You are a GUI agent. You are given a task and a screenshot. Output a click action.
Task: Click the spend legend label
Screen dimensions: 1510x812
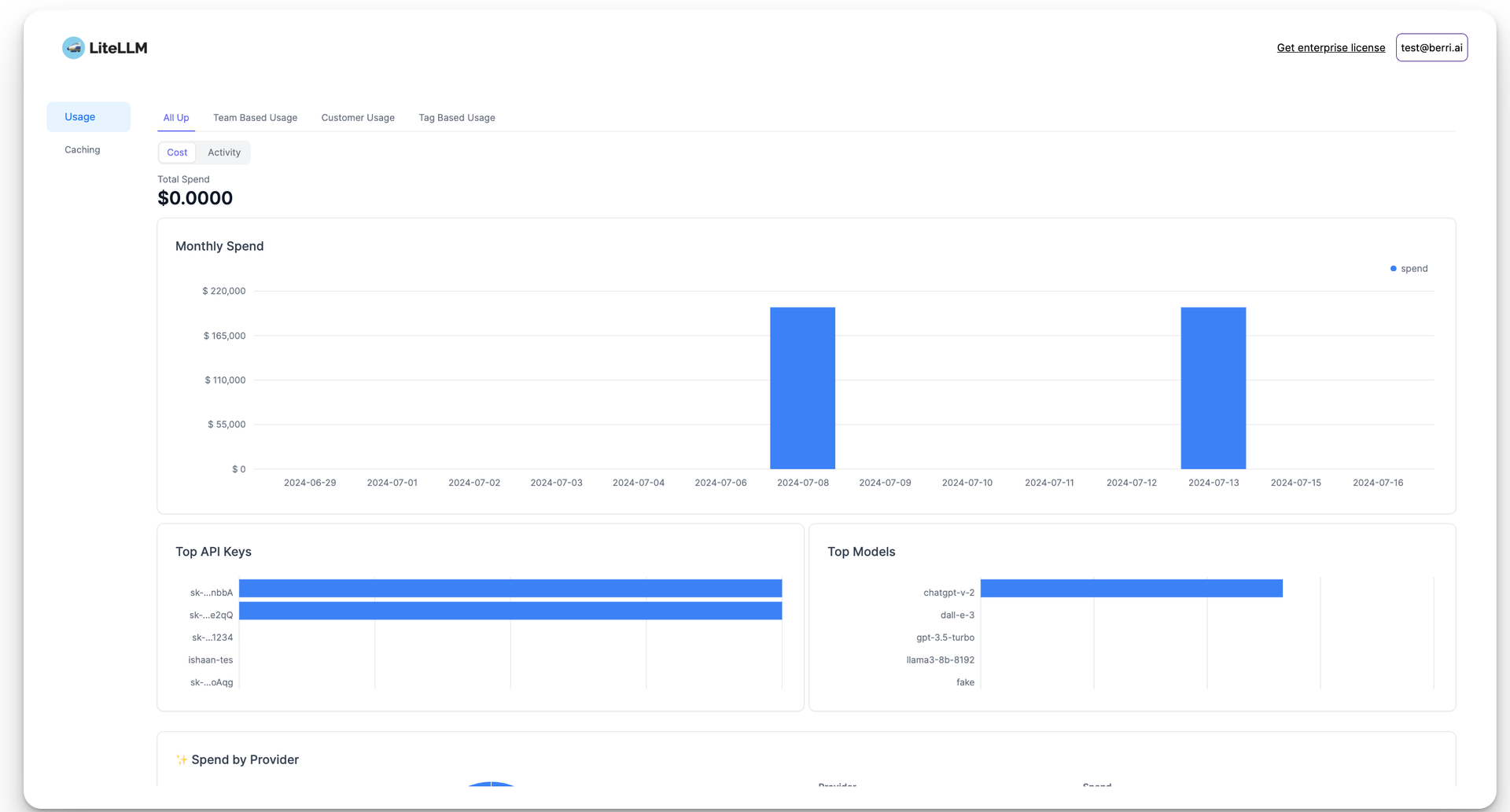tap(1414, 269)
